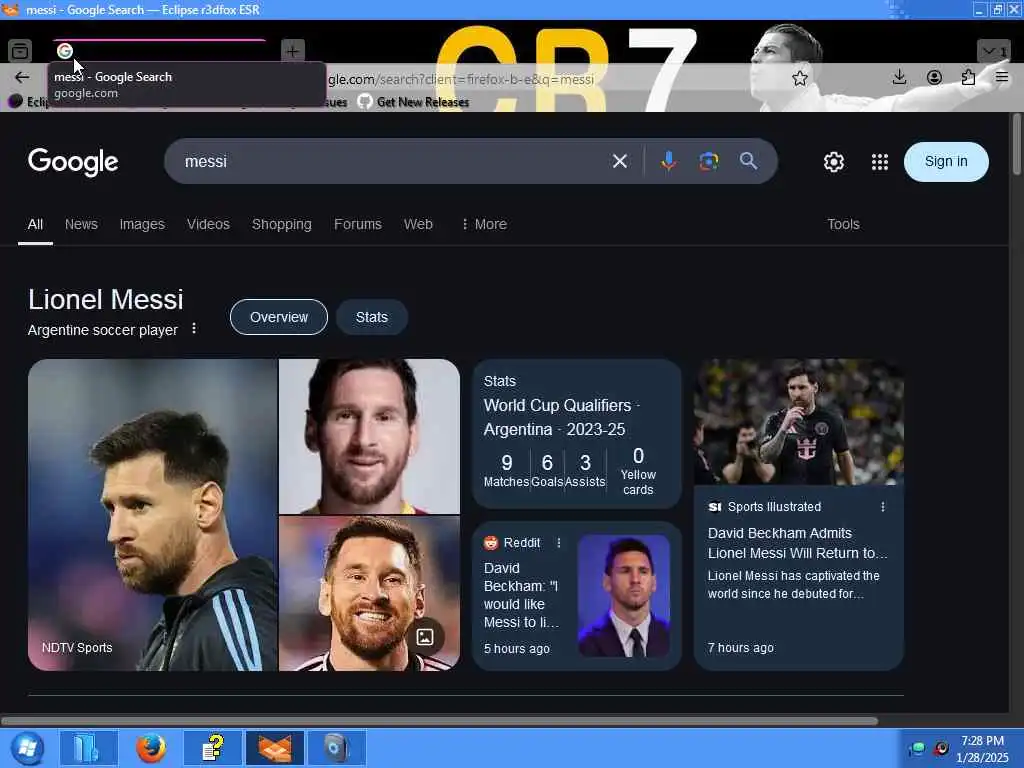Screen dimensions: 1024x768
Task: Click the browser back arrow
Action: (22, 78)
